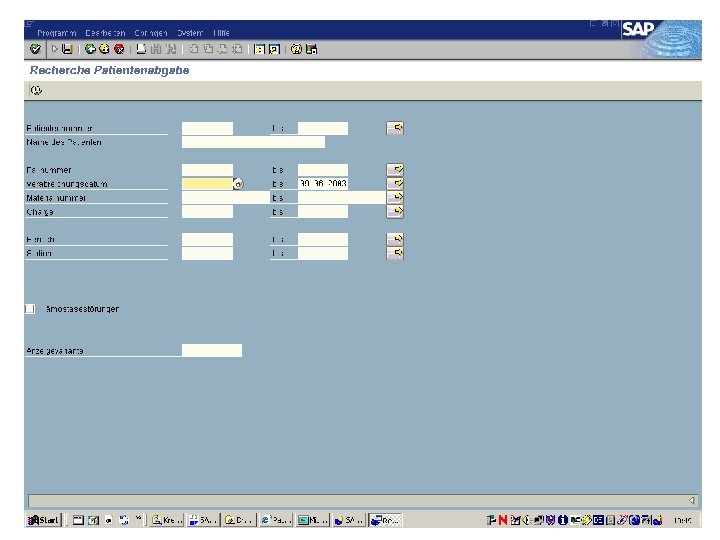Open multiple selection for Fallnummer
Viewport: 720px width, 540px height.
[x=395, y=169]
